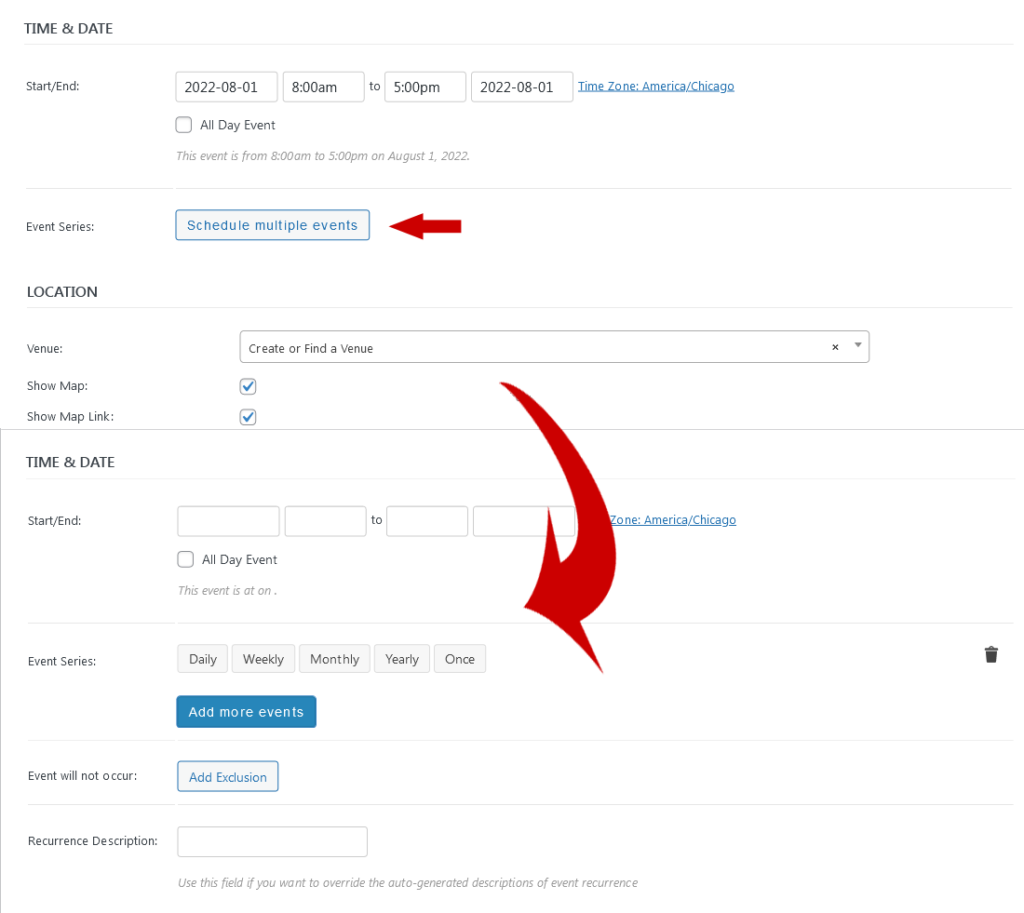Expand the venue dropdown arrow

click(857, 346)
